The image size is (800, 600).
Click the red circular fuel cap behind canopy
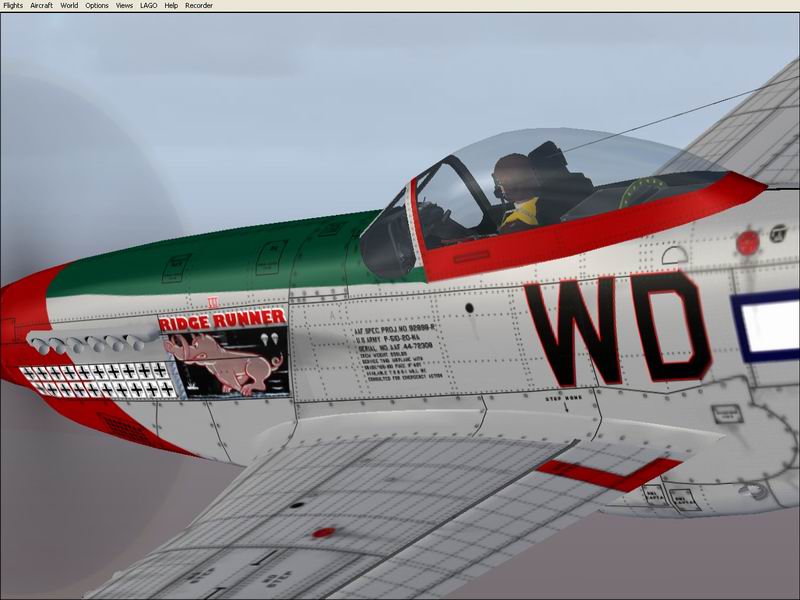point(747,242)
